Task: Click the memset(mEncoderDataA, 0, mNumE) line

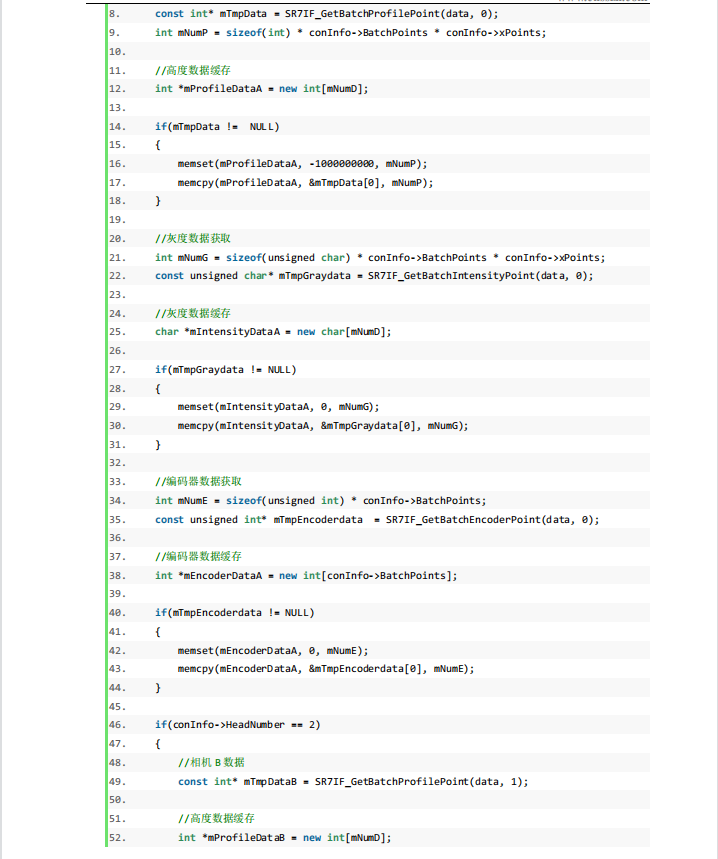Action: click(273, 651)
